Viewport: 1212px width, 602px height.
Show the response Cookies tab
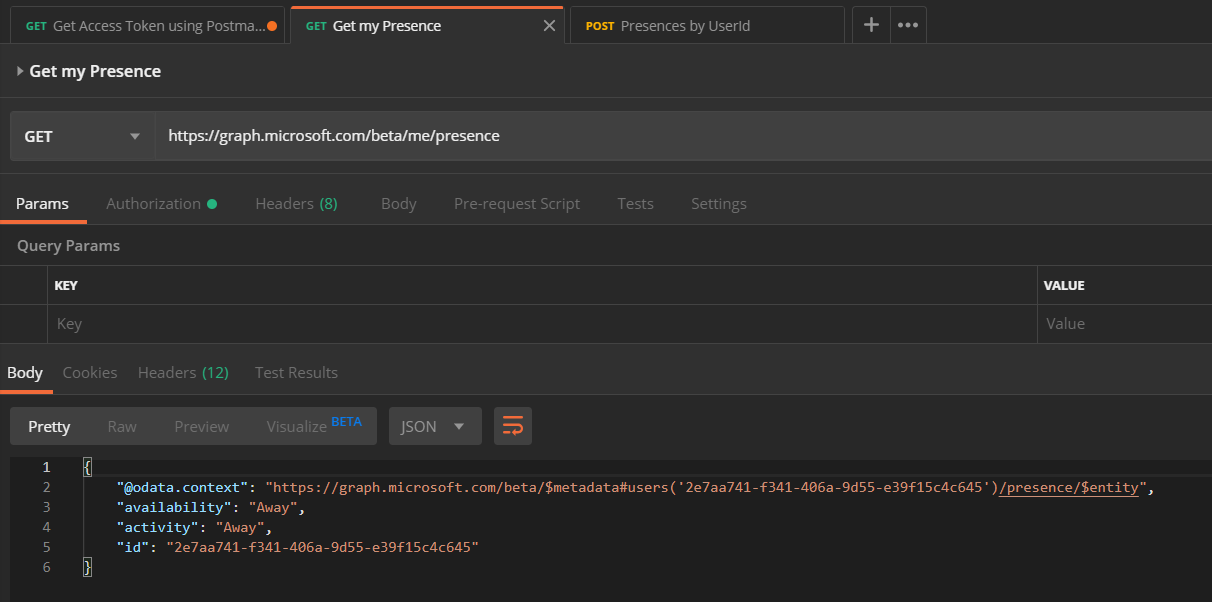pyautogui.click(x=90, y=372)
